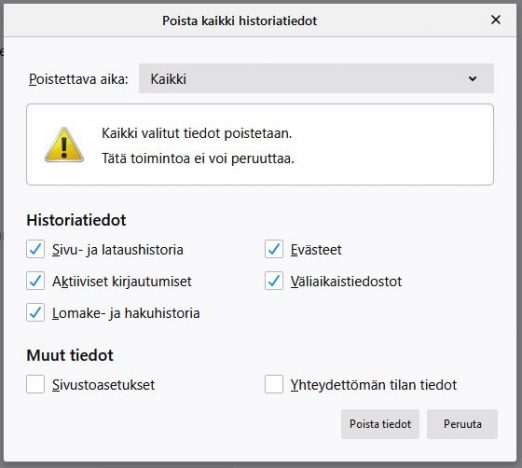Screen dimensions: 522x468
Task: Click the Historiatiedot section heading
Action: click(76, 220)
